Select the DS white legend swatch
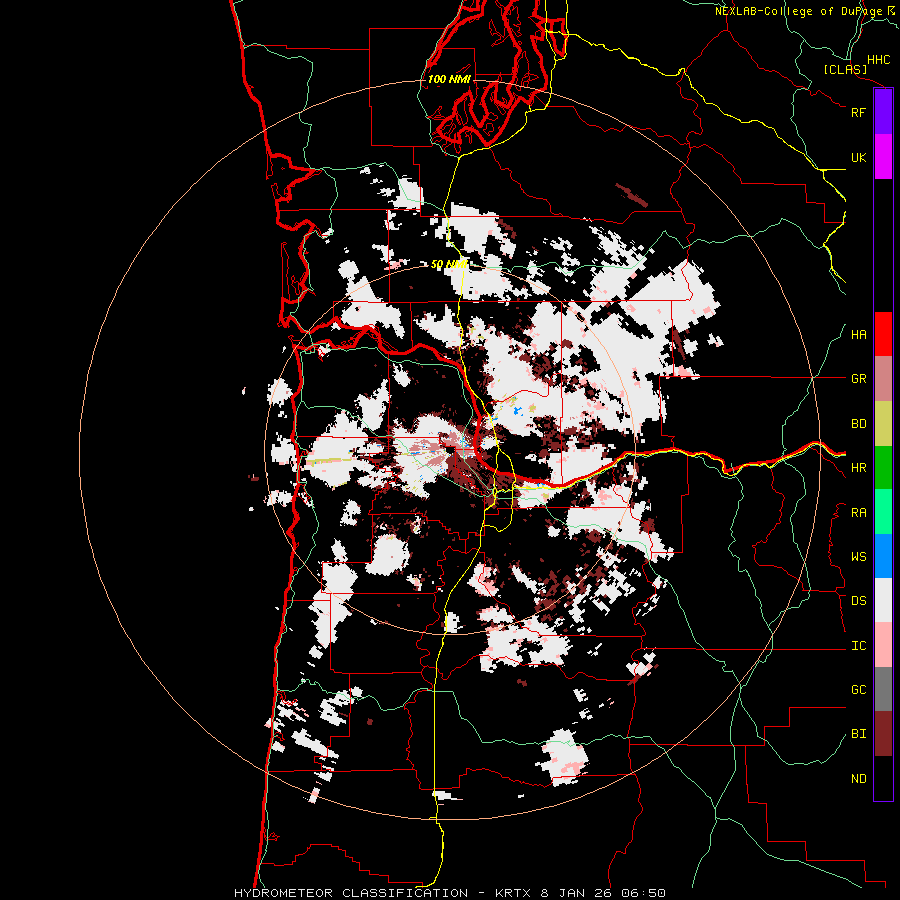The height and width of the screenshot is (900, 900). tap(883, 600)
